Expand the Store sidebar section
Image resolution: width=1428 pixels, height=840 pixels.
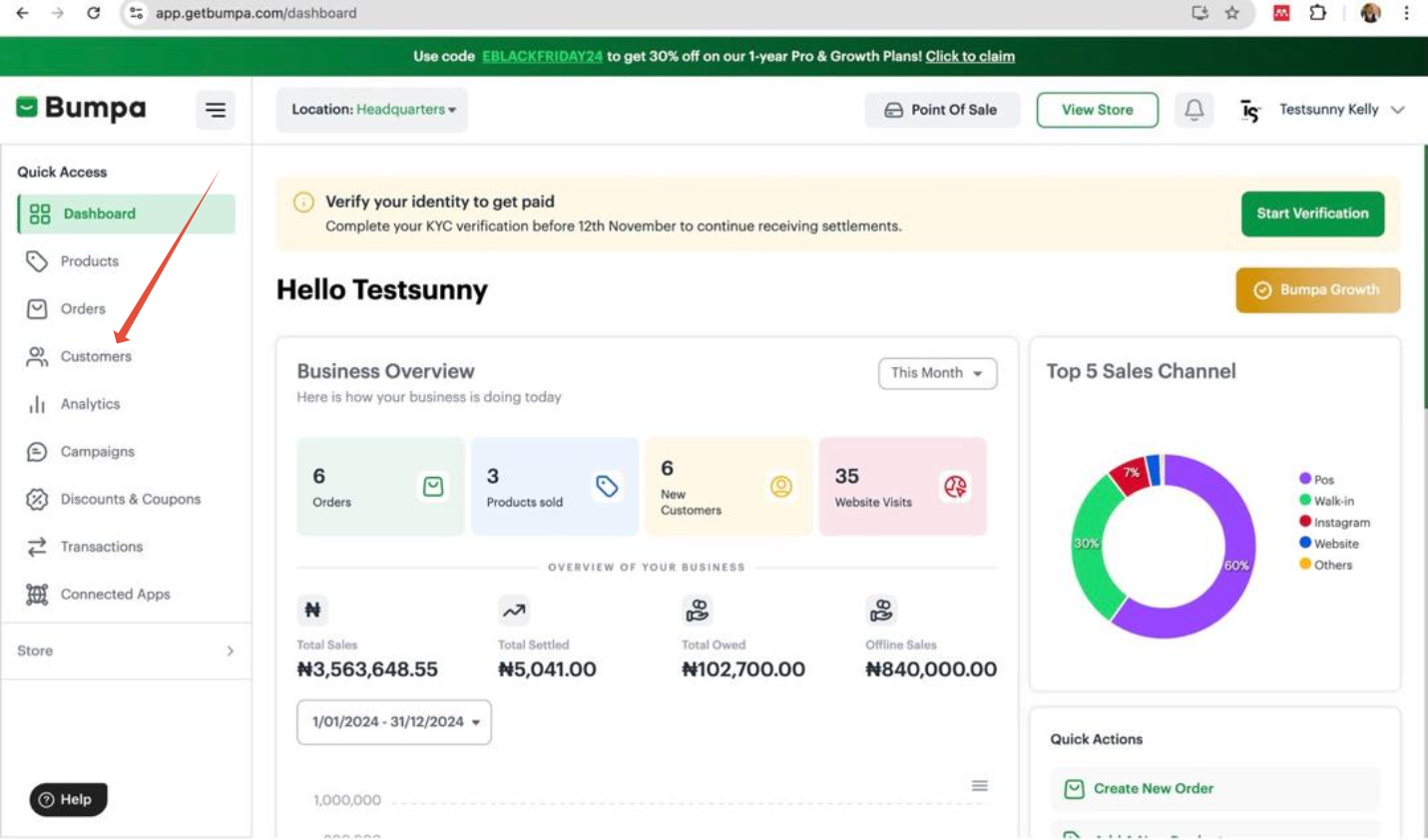click(127, 650)
